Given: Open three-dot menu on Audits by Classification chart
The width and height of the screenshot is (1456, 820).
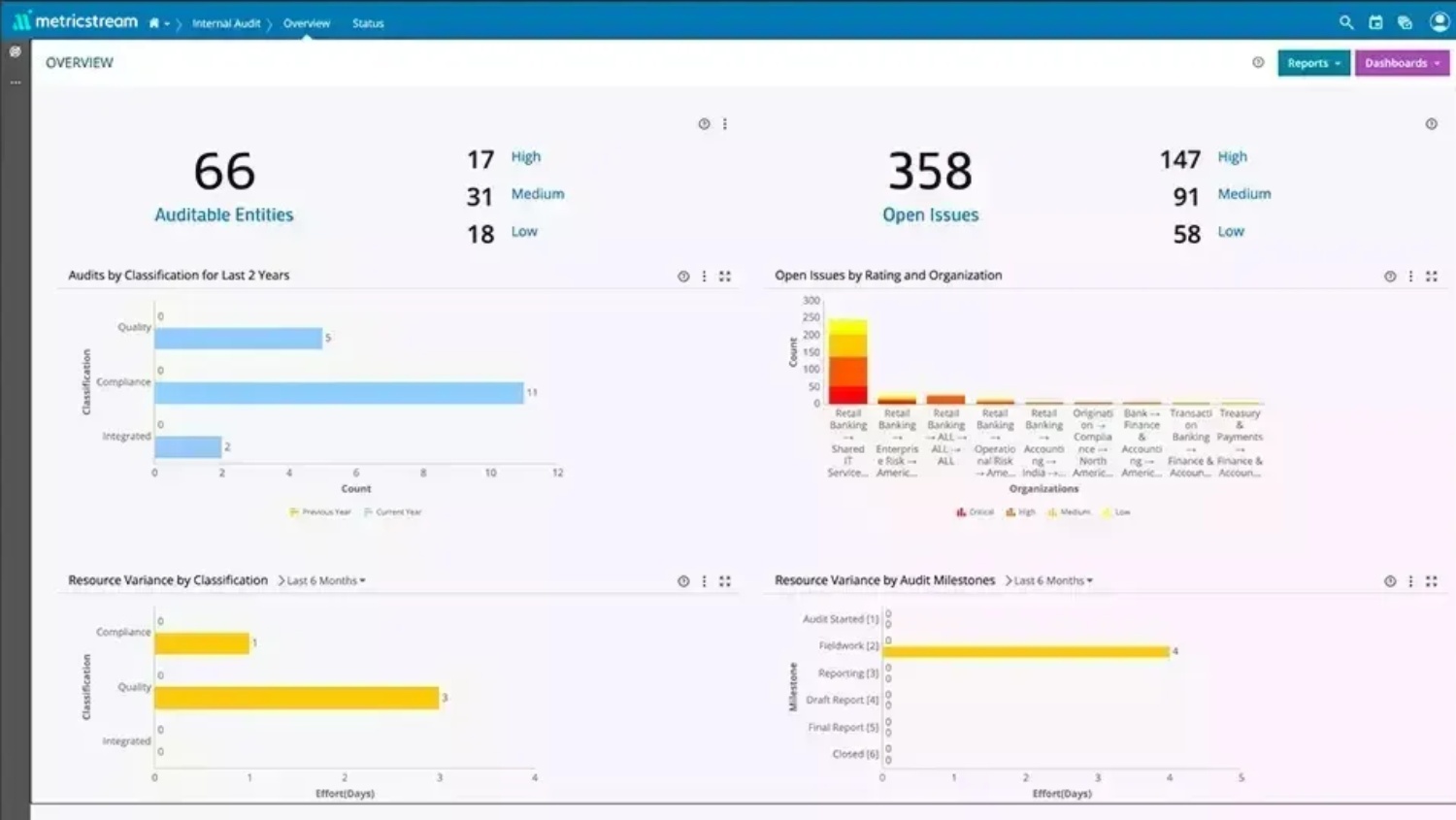Looking at the screenshot, I should pyautogui.click(x=704, y=276).
